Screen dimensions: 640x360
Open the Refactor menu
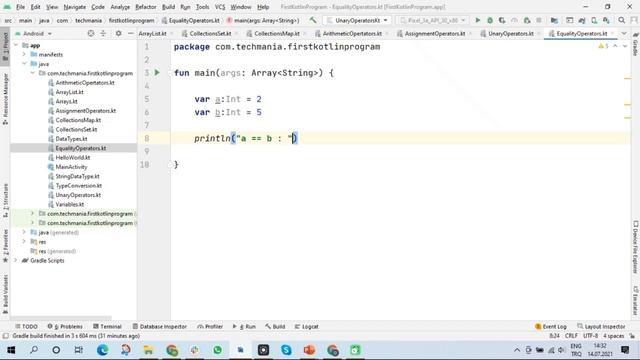(146, 7)
